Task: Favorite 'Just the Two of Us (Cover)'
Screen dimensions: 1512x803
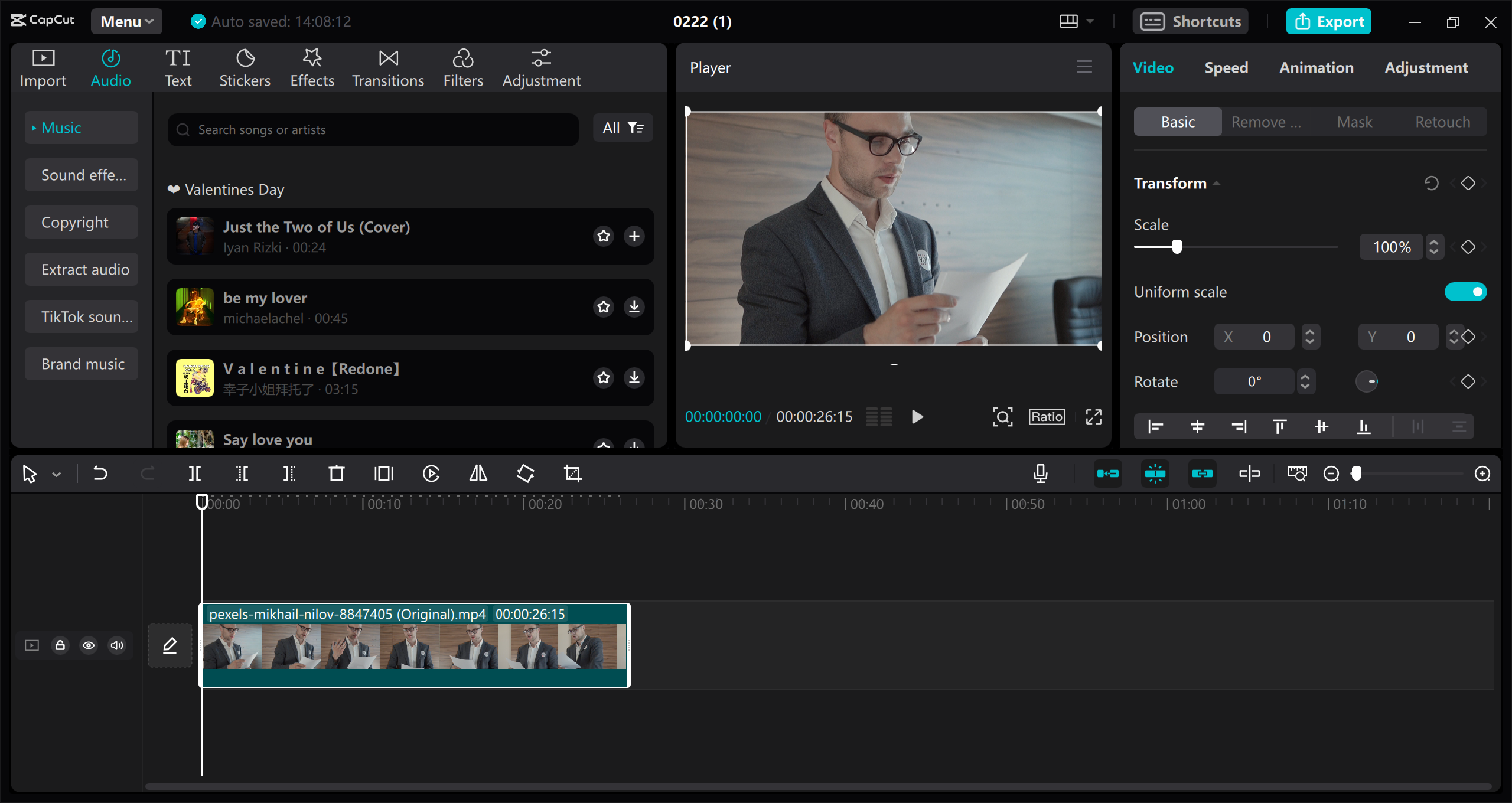Action: (x=603, y=236)
